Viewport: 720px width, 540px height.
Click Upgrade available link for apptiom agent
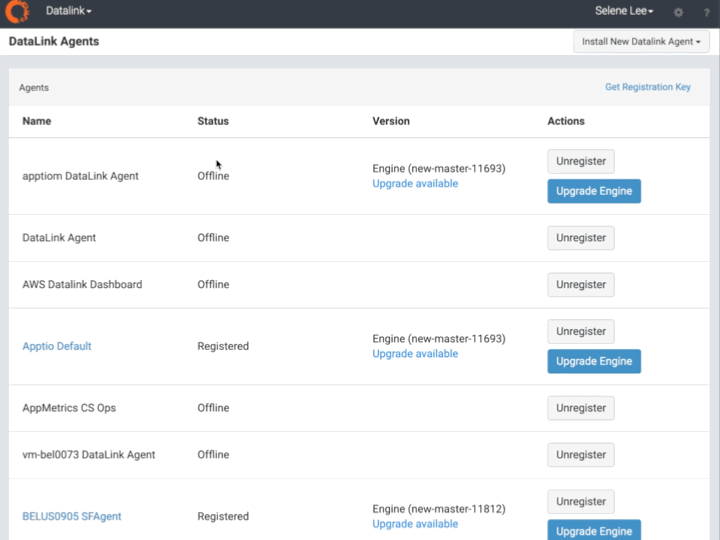tap(415, 184)
